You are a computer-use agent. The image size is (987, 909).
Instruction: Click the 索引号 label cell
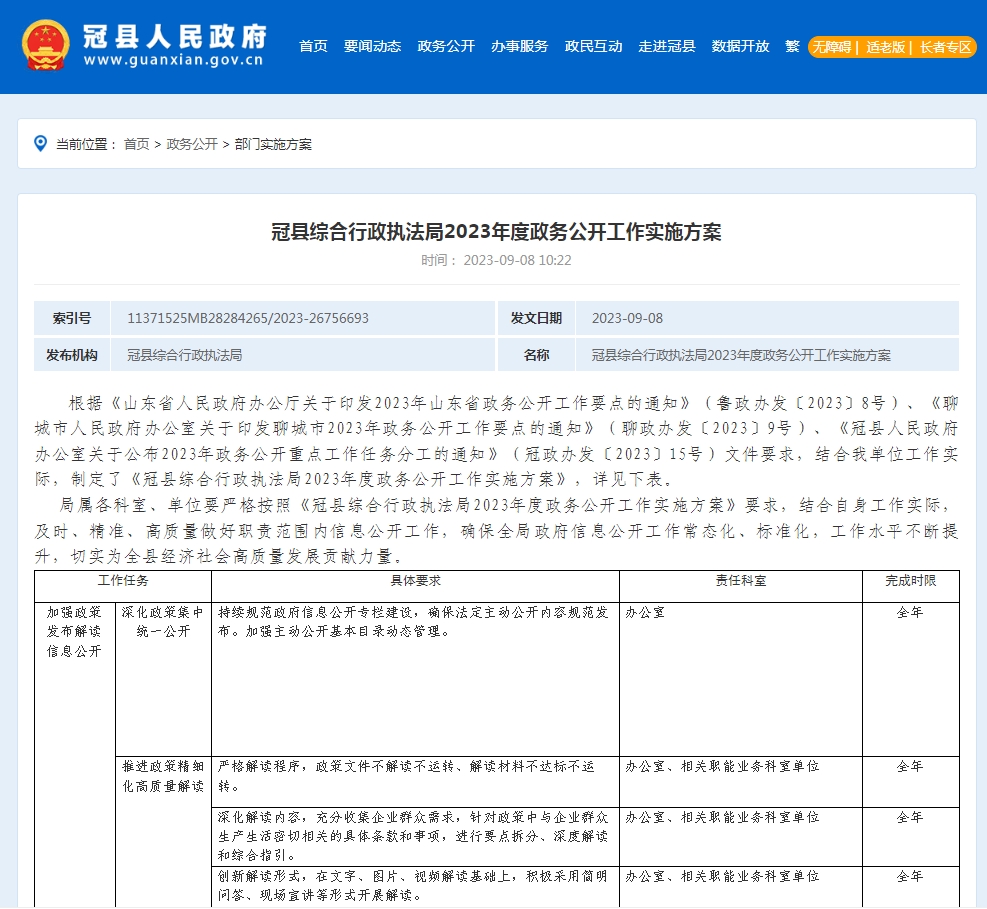72,318
